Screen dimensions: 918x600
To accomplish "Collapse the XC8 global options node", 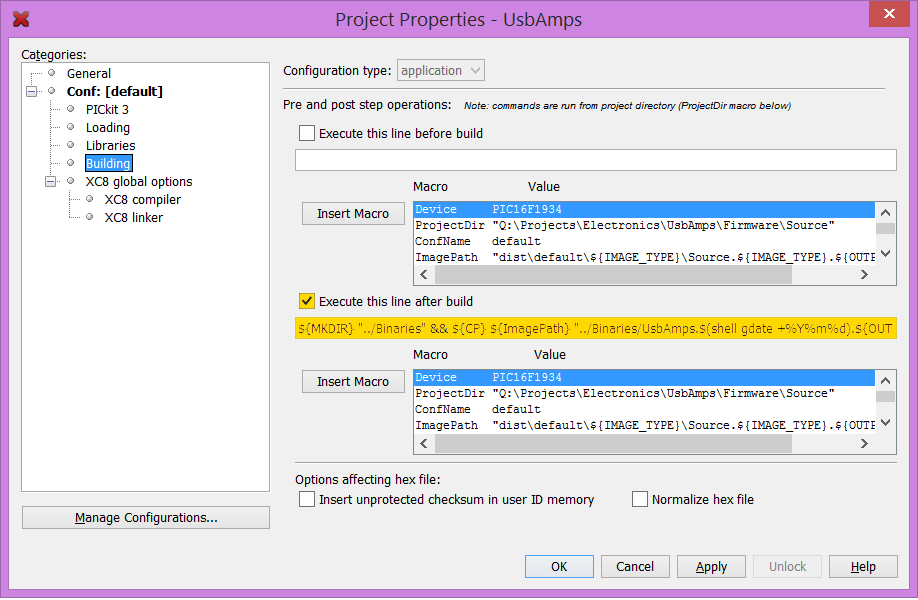I will coord(51,182).
